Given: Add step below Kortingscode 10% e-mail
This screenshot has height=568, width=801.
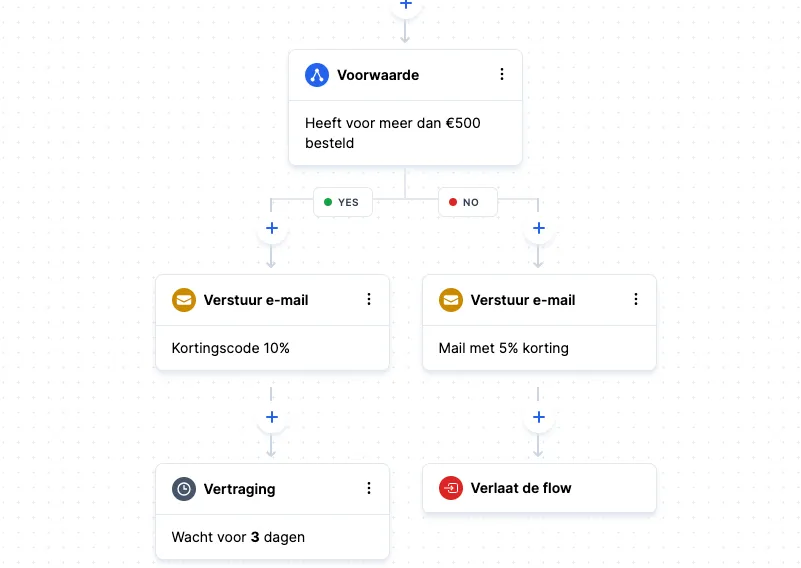Looking at the screenshot, I should tap(272, 417).
